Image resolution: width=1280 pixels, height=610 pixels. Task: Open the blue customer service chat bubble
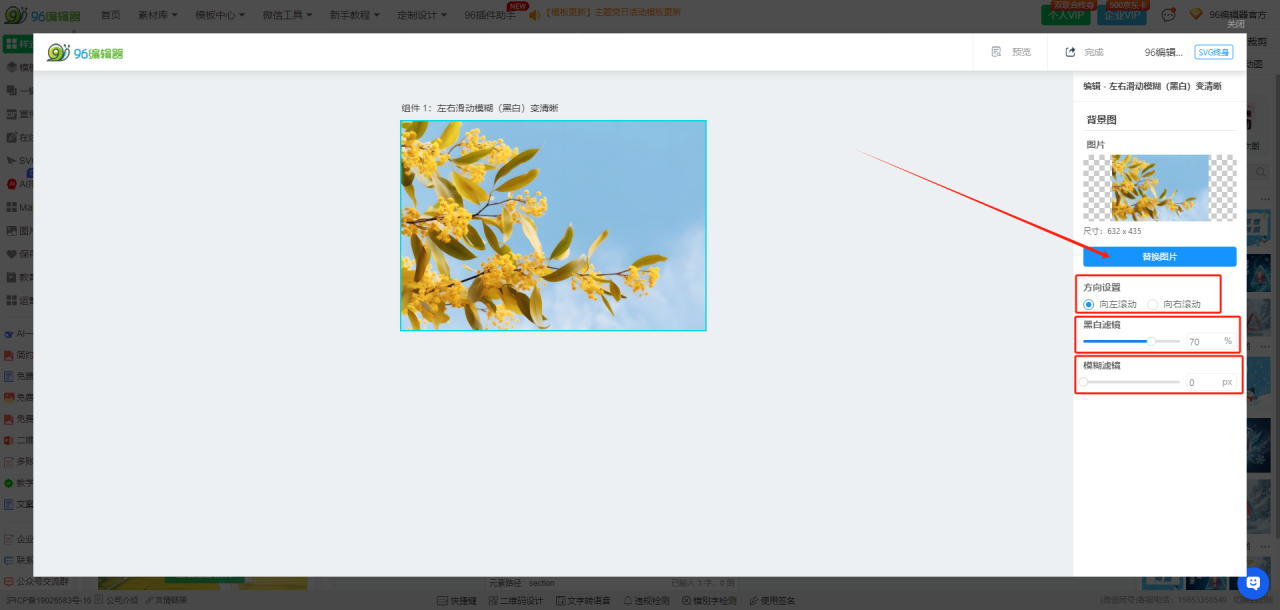click(1253, 582)
